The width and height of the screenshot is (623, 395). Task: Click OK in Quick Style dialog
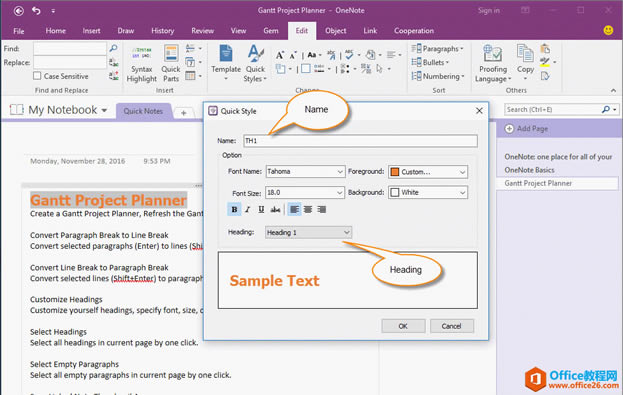point(403,326)
